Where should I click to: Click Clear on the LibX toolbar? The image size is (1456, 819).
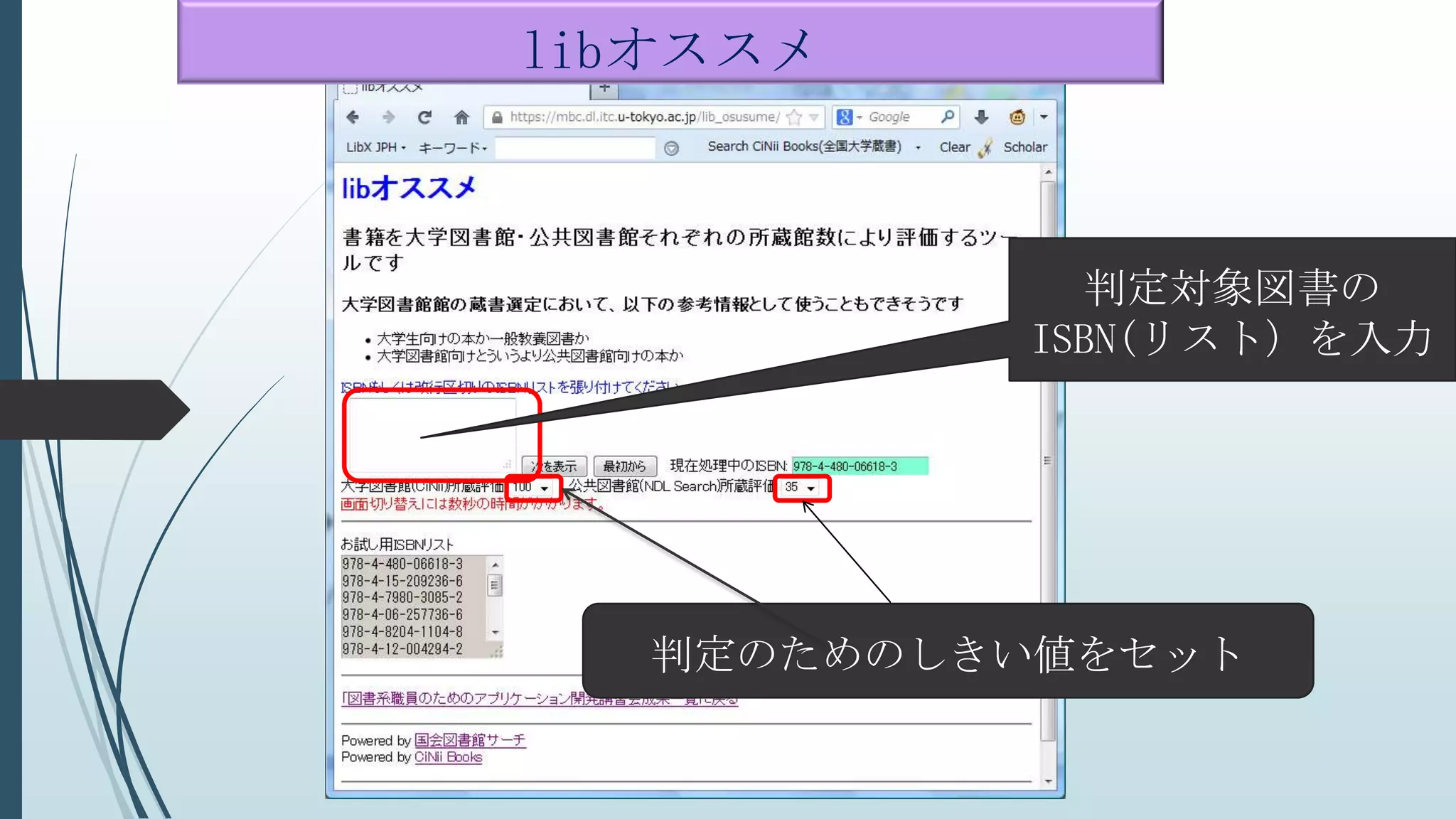pos(954,147)
